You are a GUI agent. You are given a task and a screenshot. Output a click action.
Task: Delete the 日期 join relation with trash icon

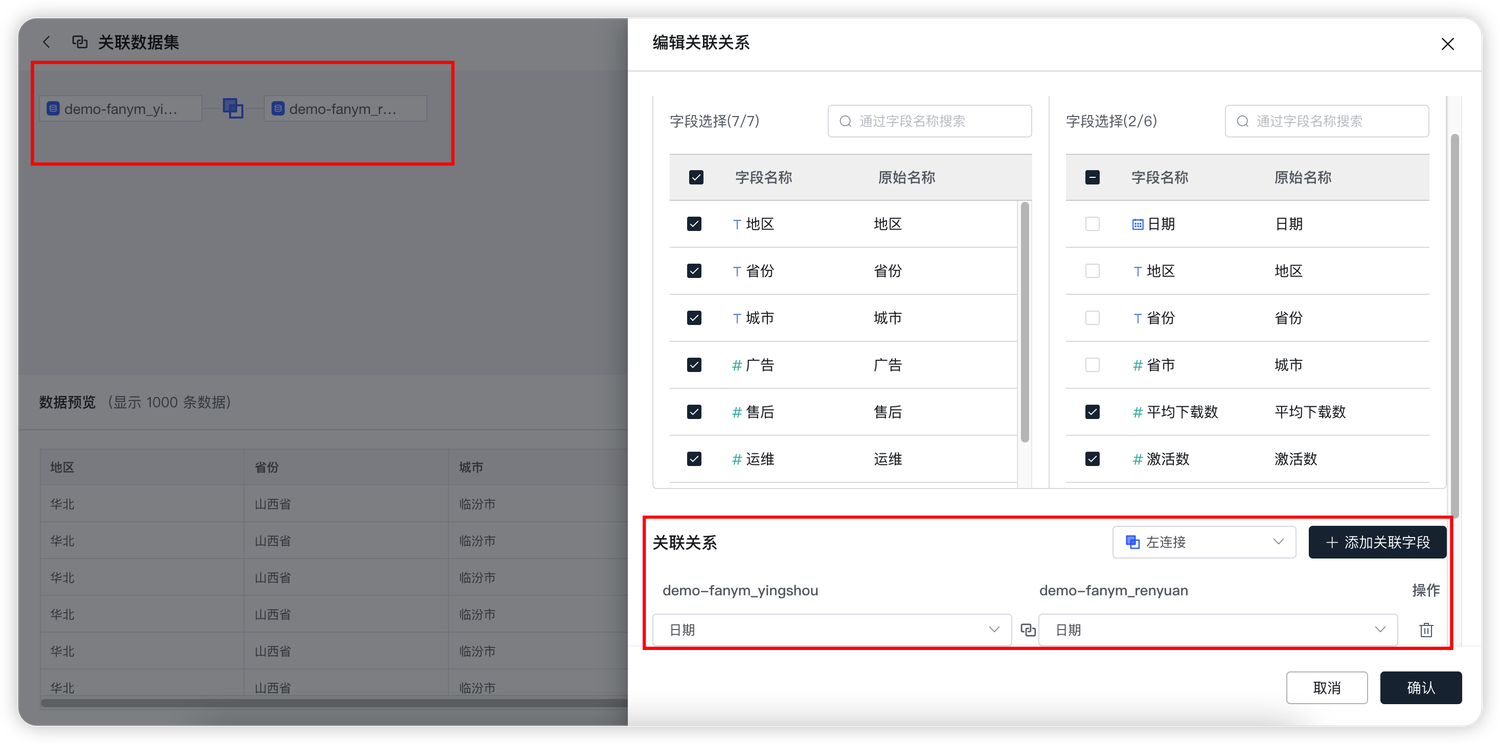[x=1426, y=630]
